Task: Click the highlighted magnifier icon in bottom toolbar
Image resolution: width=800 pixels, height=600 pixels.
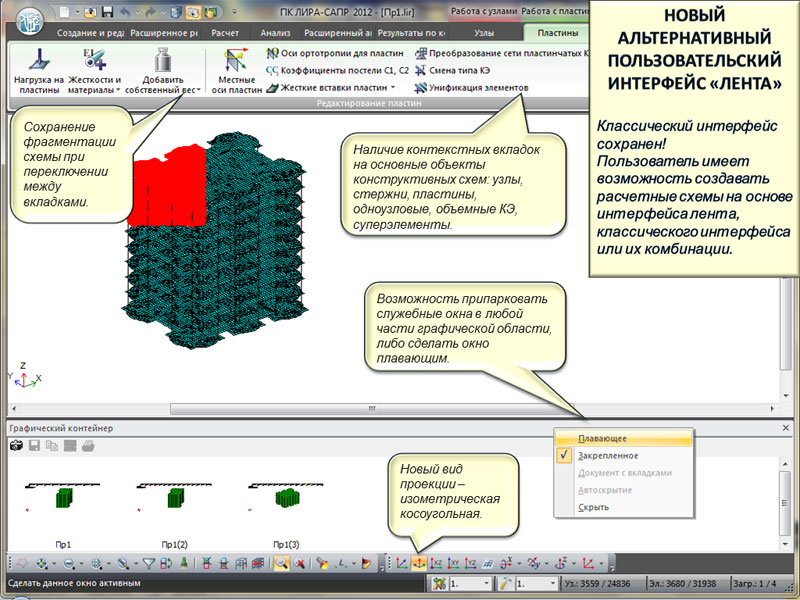Action: pyautogui.click(x=282, y=564)
